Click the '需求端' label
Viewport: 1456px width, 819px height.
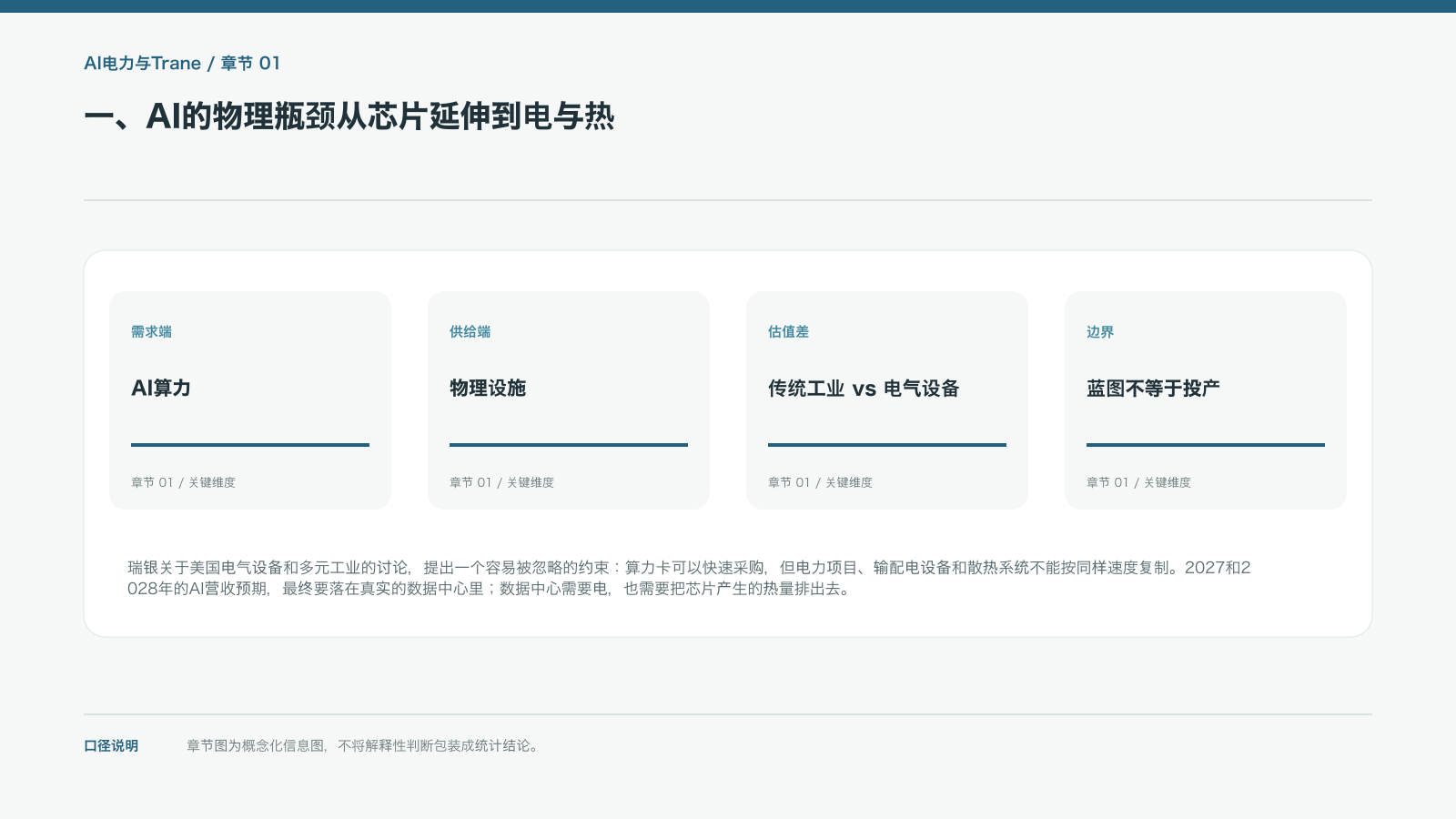tap(151, 332)
